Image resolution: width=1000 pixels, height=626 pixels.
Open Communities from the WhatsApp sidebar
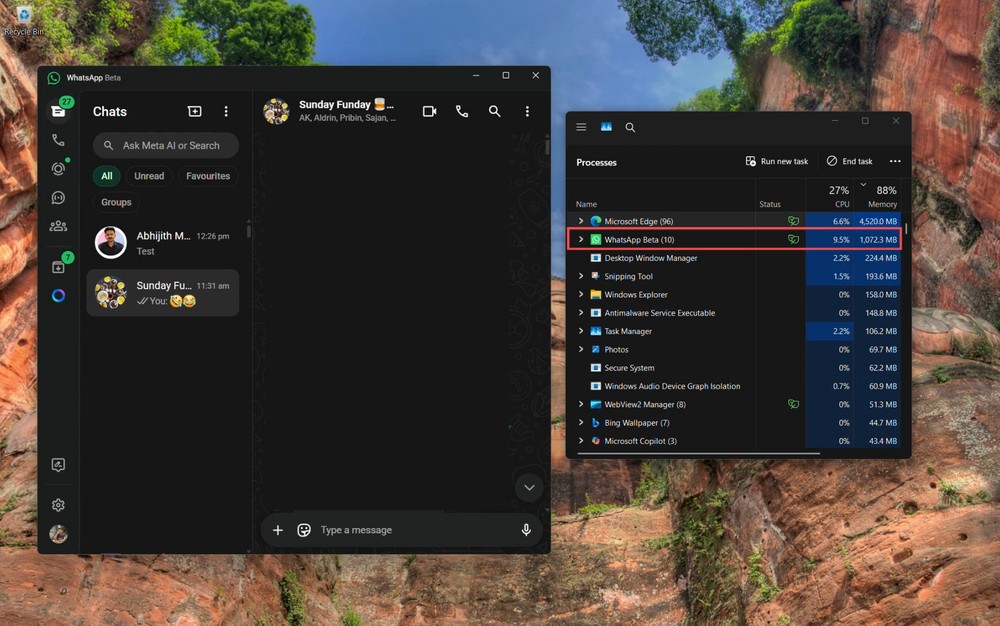point(58,226)
